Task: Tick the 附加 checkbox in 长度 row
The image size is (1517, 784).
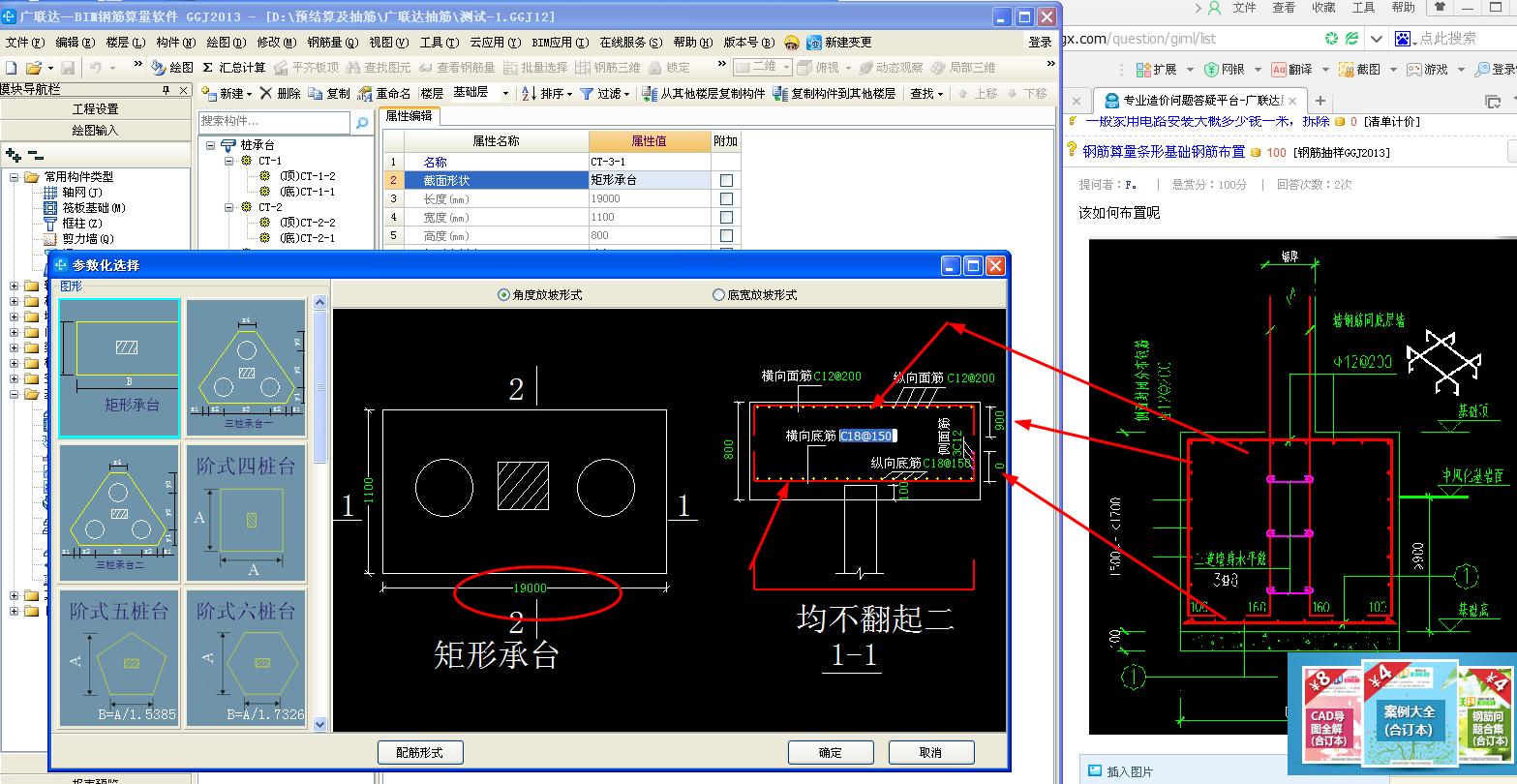Action: pyautogui.click(x=726, y=198)
